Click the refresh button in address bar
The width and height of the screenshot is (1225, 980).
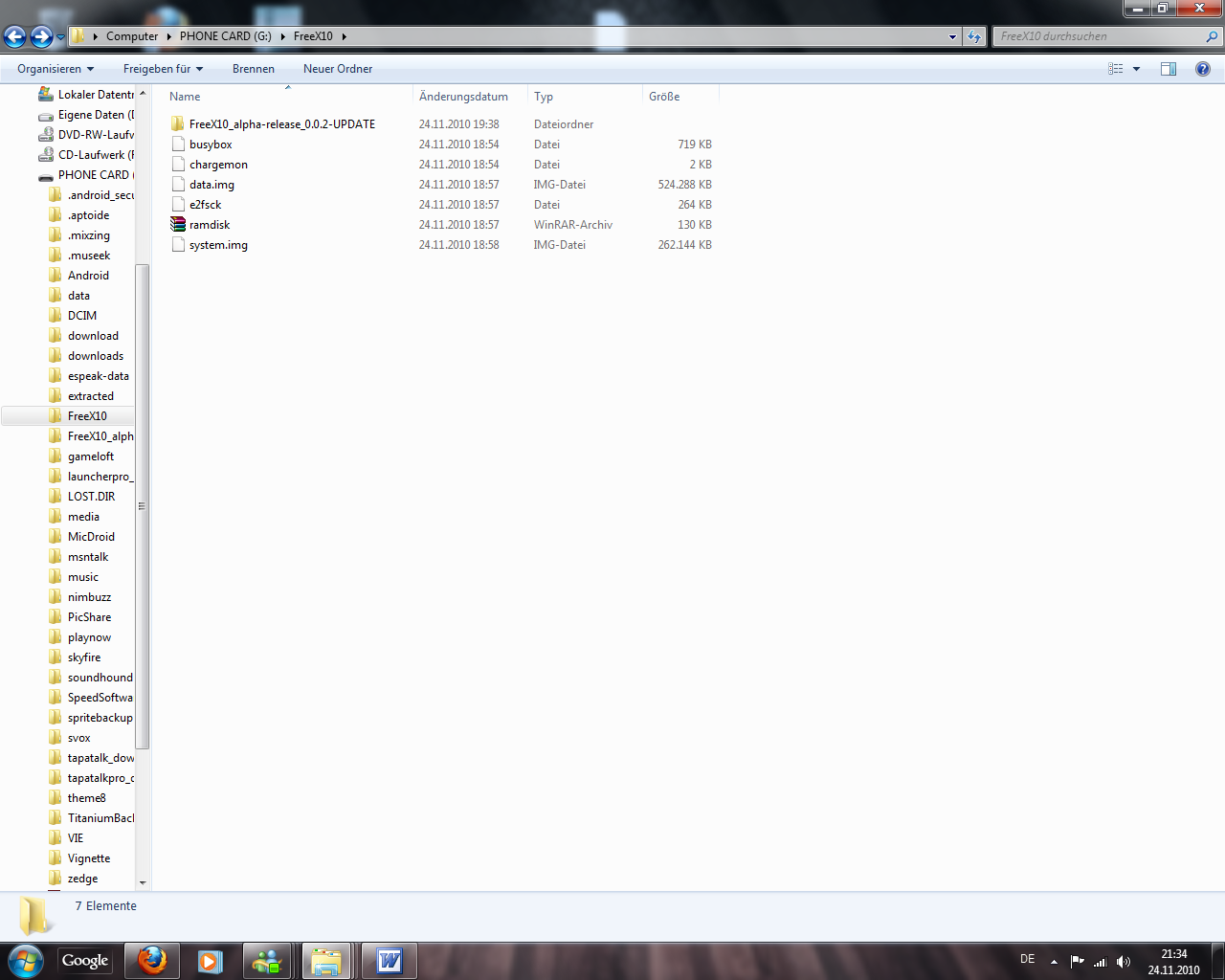tap(974, 36)
